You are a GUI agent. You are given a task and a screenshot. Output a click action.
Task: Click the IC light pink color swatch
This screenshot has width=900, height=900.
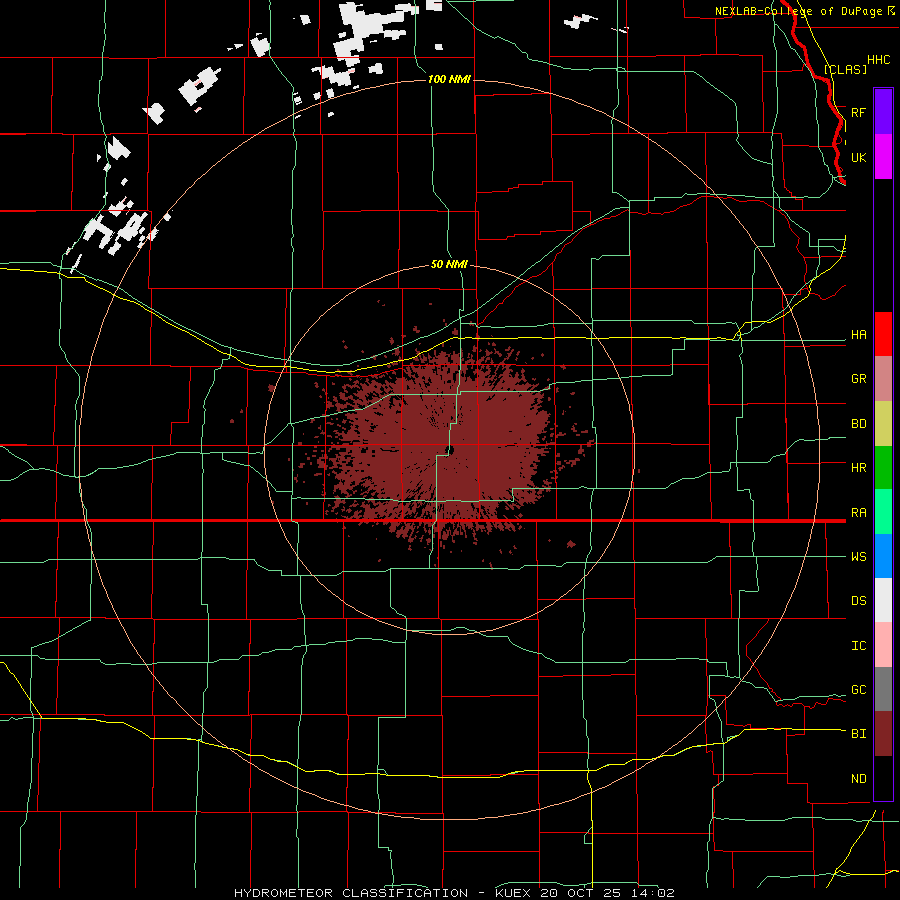[x=883, y=645]
